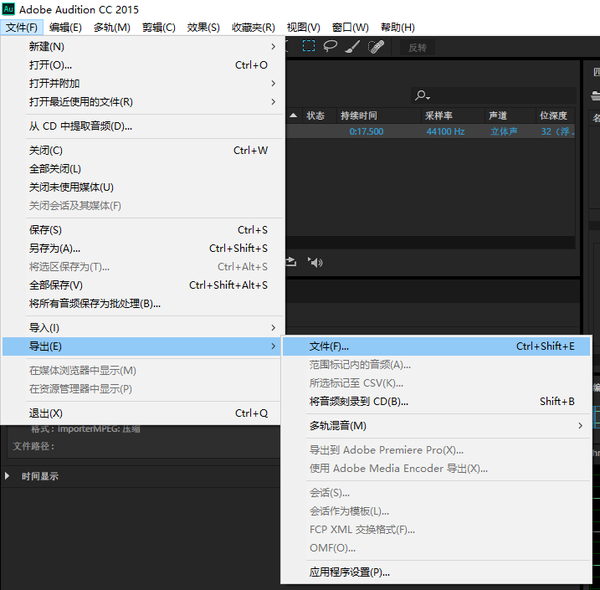Open 打开最近使用的文件(R) submenu
The width and height of the screenshot is (600, 590).
pos(142,102)
